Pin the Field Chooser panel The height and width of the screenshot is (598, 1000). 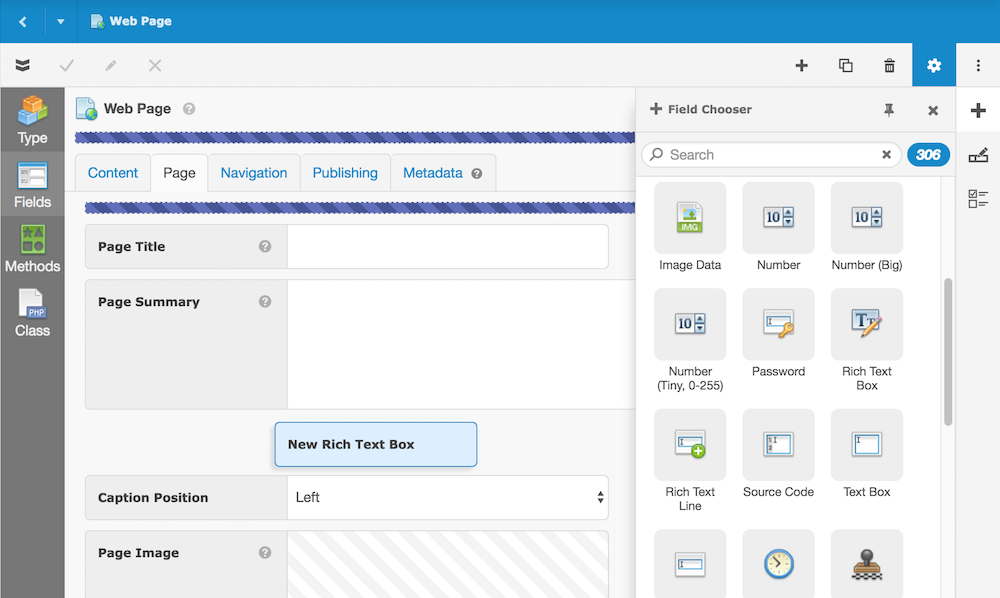[889, 110]
